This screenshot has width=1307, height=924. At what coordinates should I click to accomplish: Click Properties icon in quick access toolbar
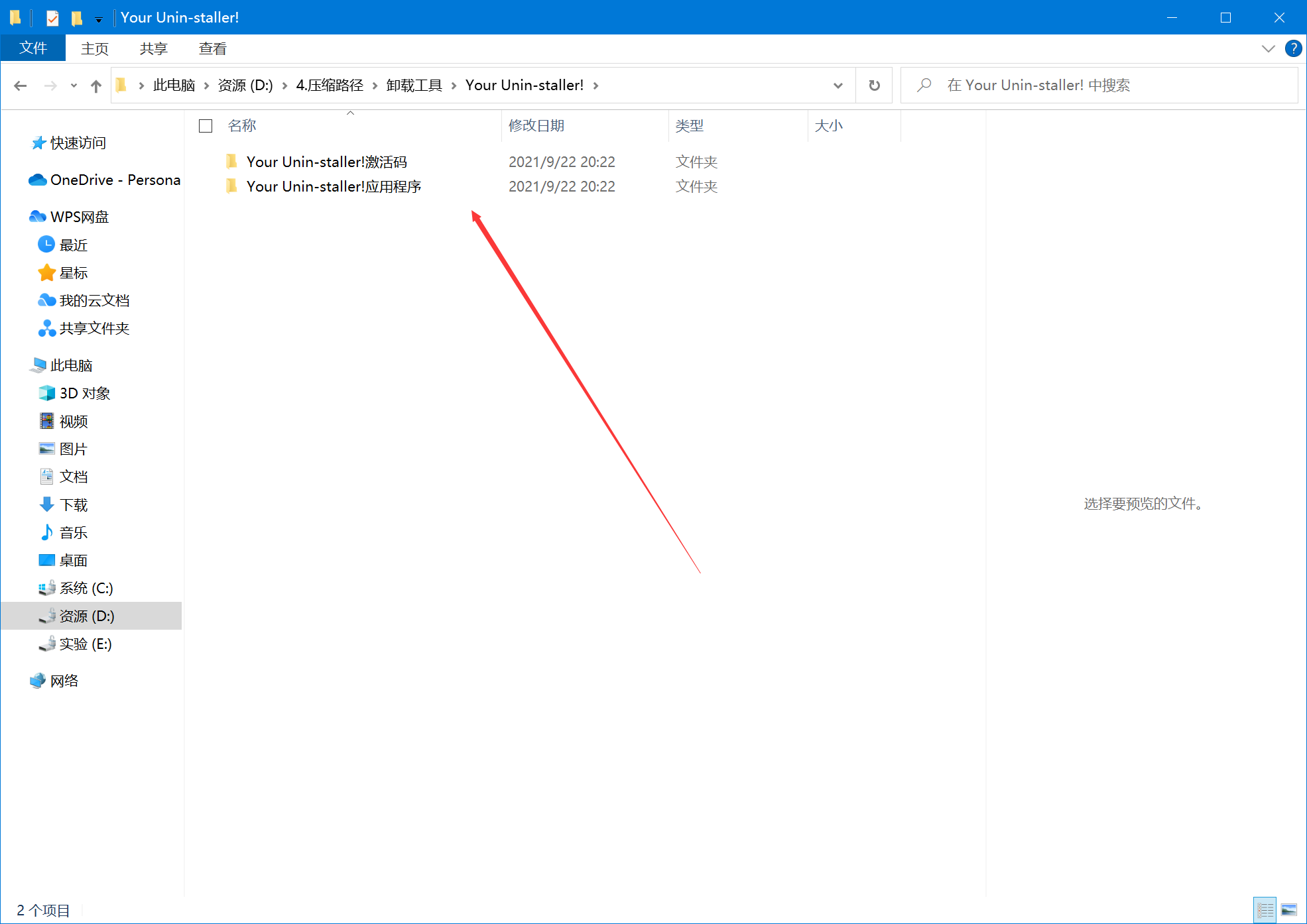point(52,18)
